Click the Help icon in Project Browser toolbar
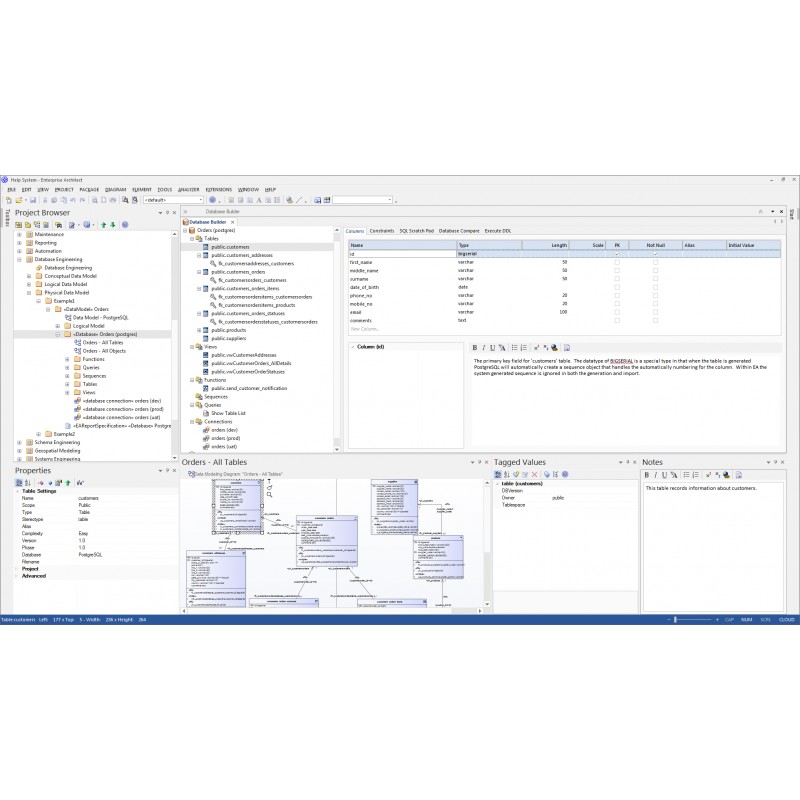 (124, 224)
